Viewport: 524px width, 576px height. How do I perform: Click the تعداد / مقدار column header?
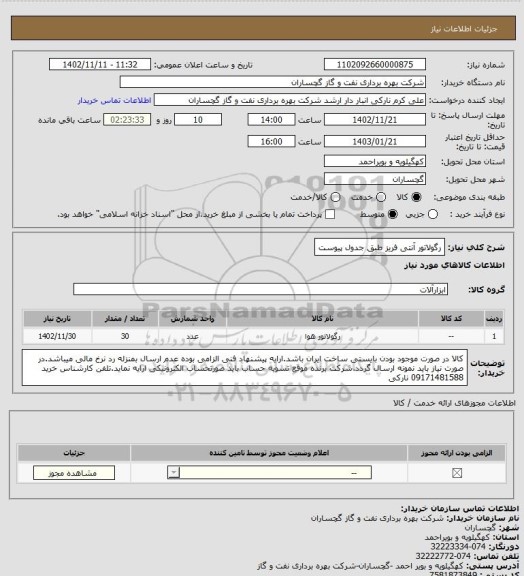tap(125, 319)
